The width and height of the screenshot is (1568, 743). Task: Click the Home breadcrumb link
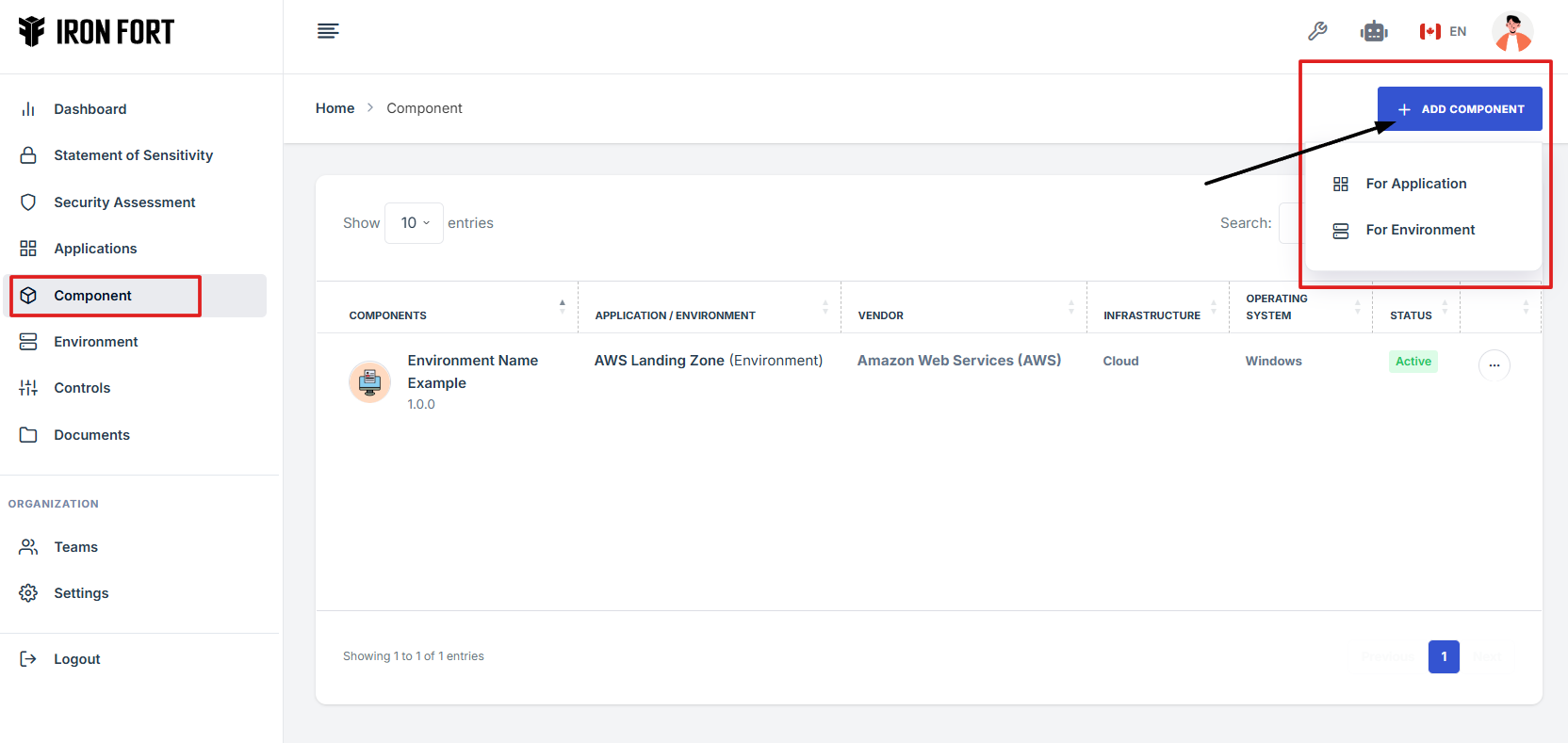[335, 108]
